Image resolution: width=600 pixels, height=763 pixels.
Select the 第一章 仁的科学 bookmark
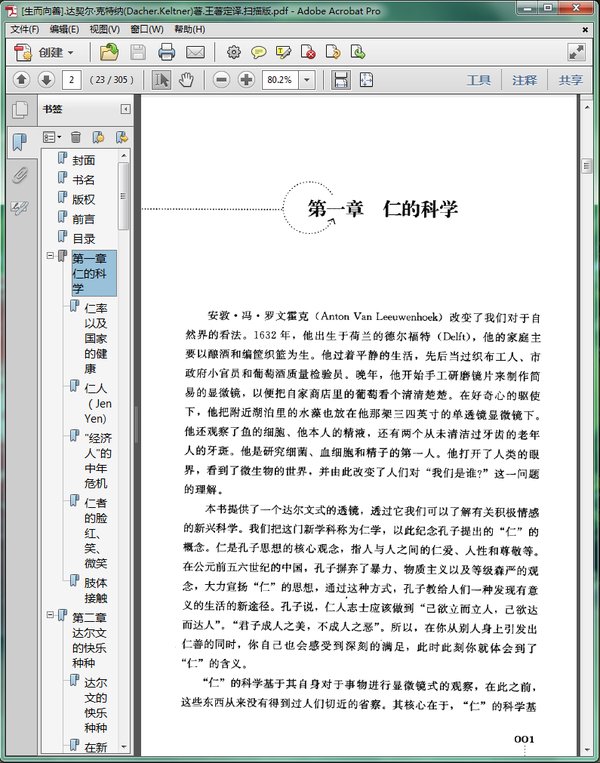[94, 273]
